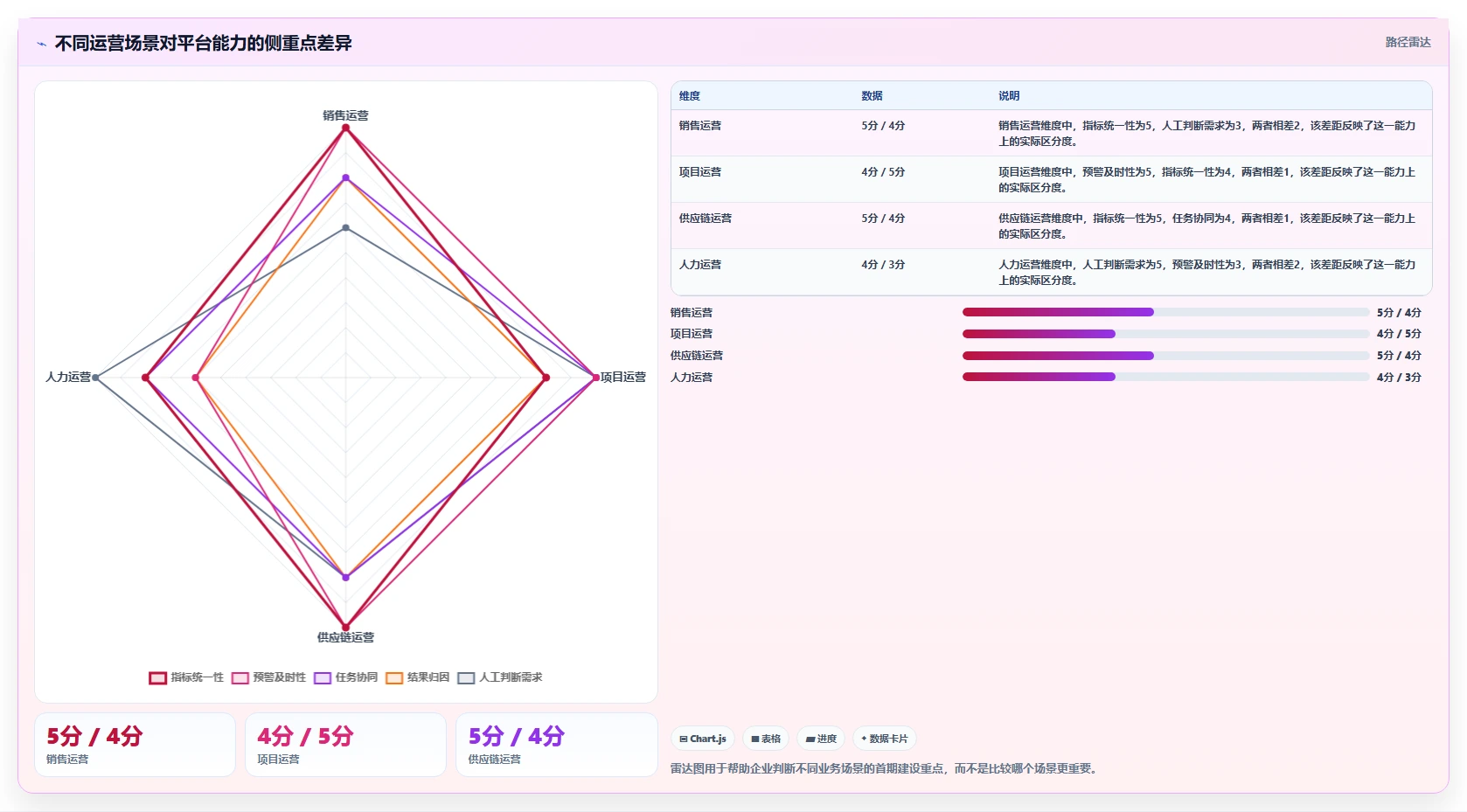The height and width of the screenshot is (812, 1467).
Task: Click the 供应链运营 progress bar
Action: (1165, 356)
